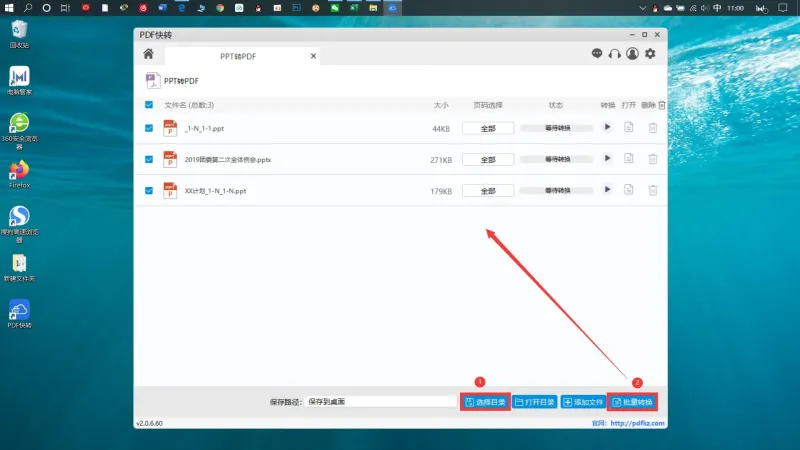Open Task View on the taskbar
800x450 pixels.
point(65,8)
